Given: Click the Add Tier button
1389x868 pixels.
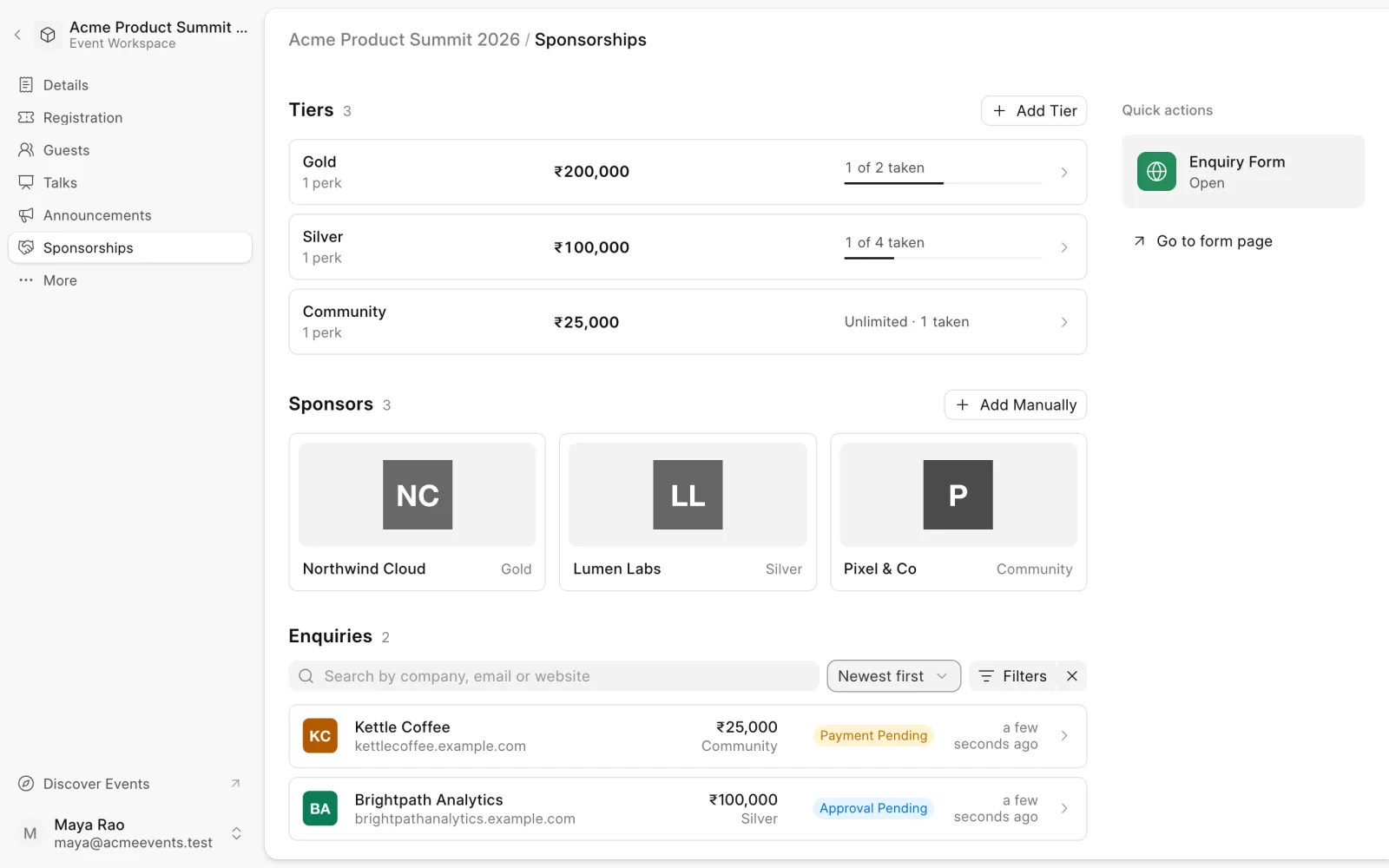Looking at the screenshot, I should 1034,110.
